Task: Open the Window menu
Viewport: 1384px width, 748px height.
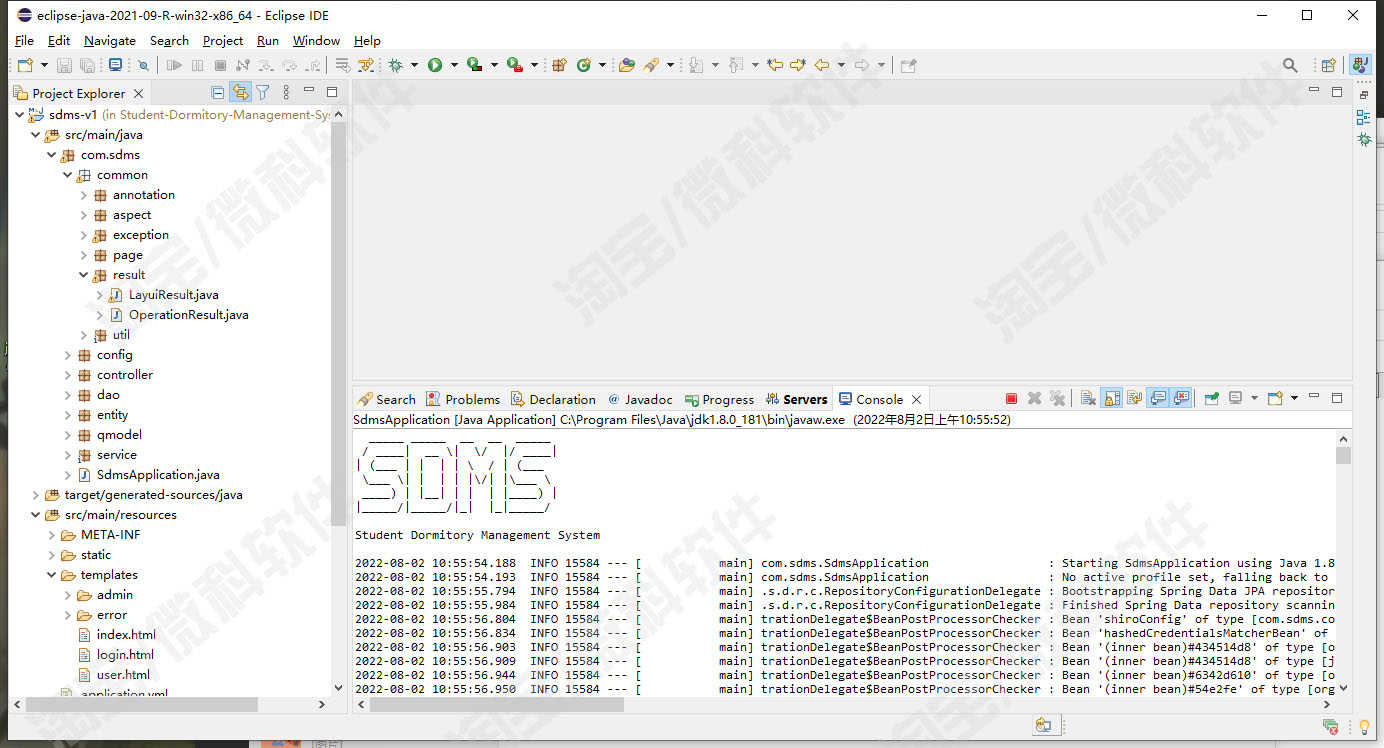Action: (316, 41)
